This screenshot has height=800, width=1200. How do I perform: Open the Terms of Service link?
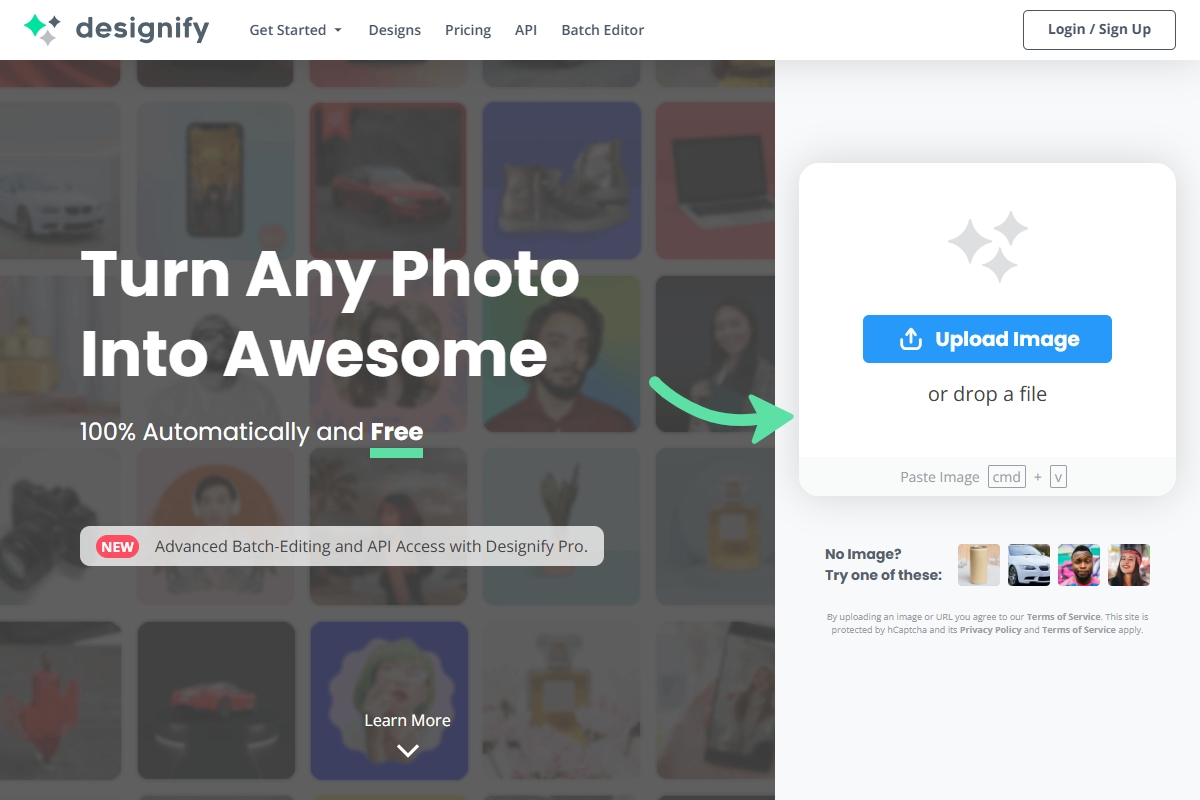coord(1064,616)
